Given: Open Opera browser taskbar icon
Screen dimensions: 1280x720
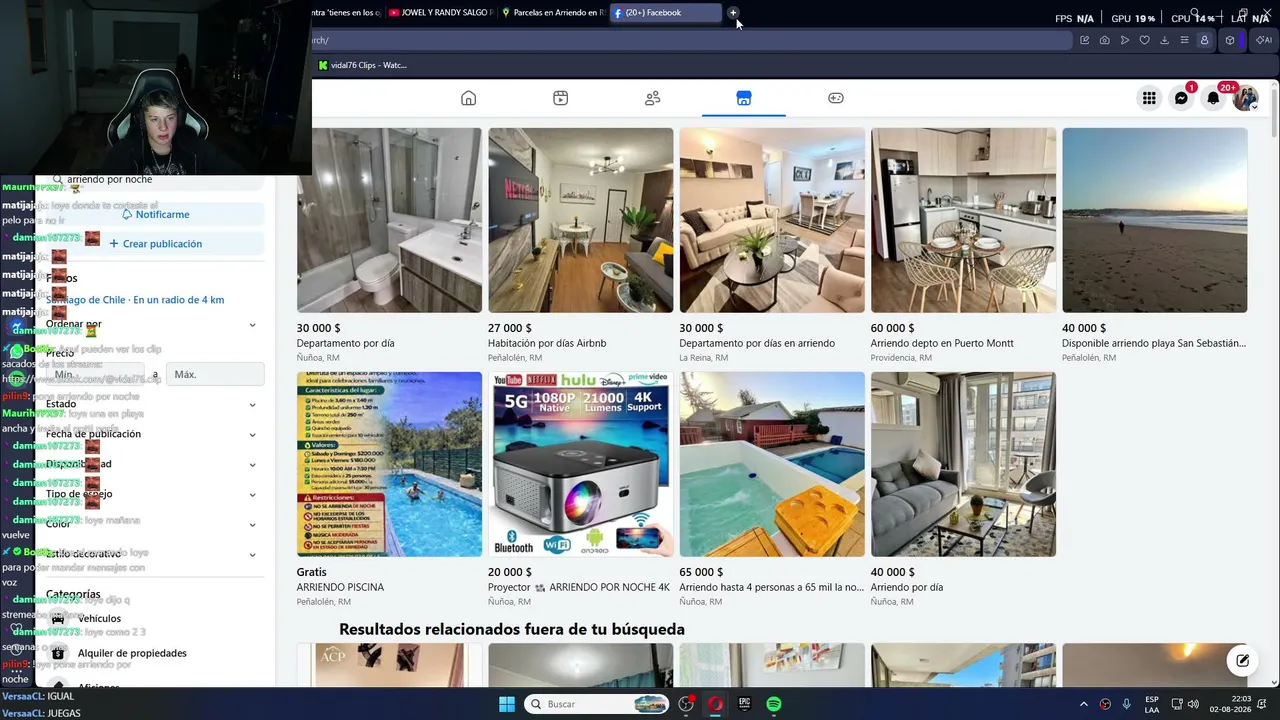Looking at the screenshot, I should tap(715, 704).
